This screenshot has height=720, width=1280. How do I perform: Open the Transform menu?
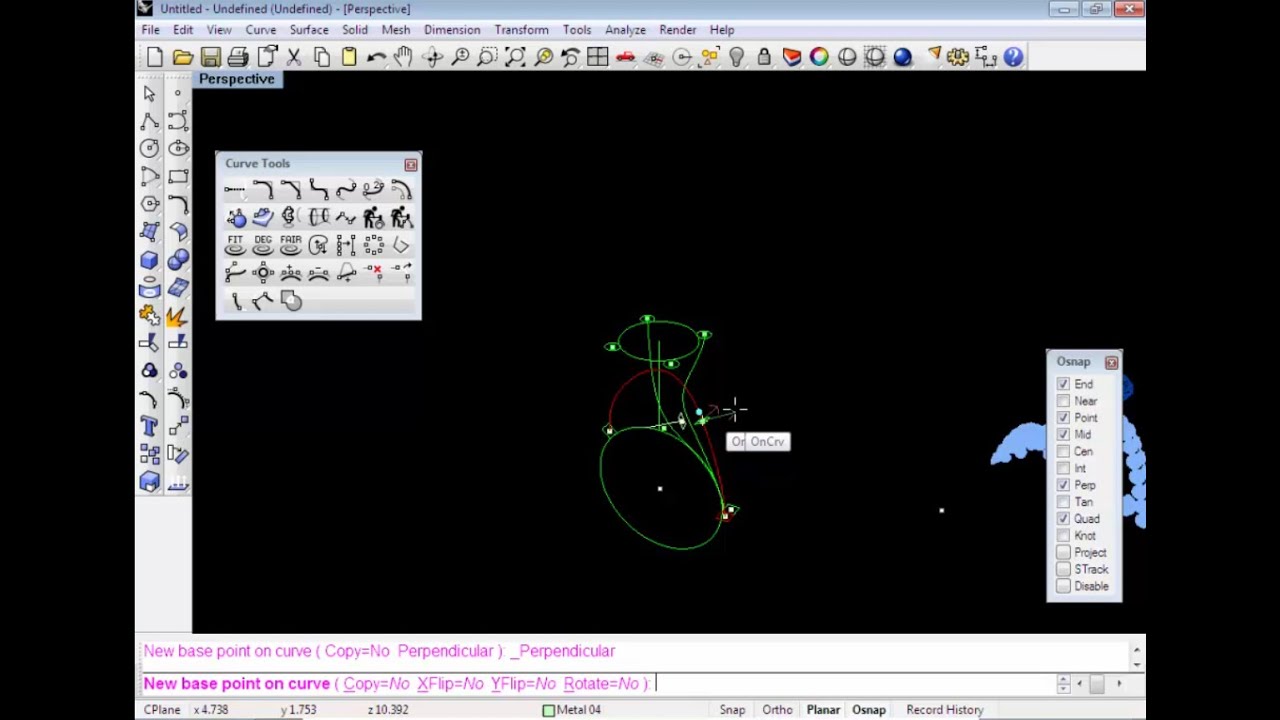[521, 30]
